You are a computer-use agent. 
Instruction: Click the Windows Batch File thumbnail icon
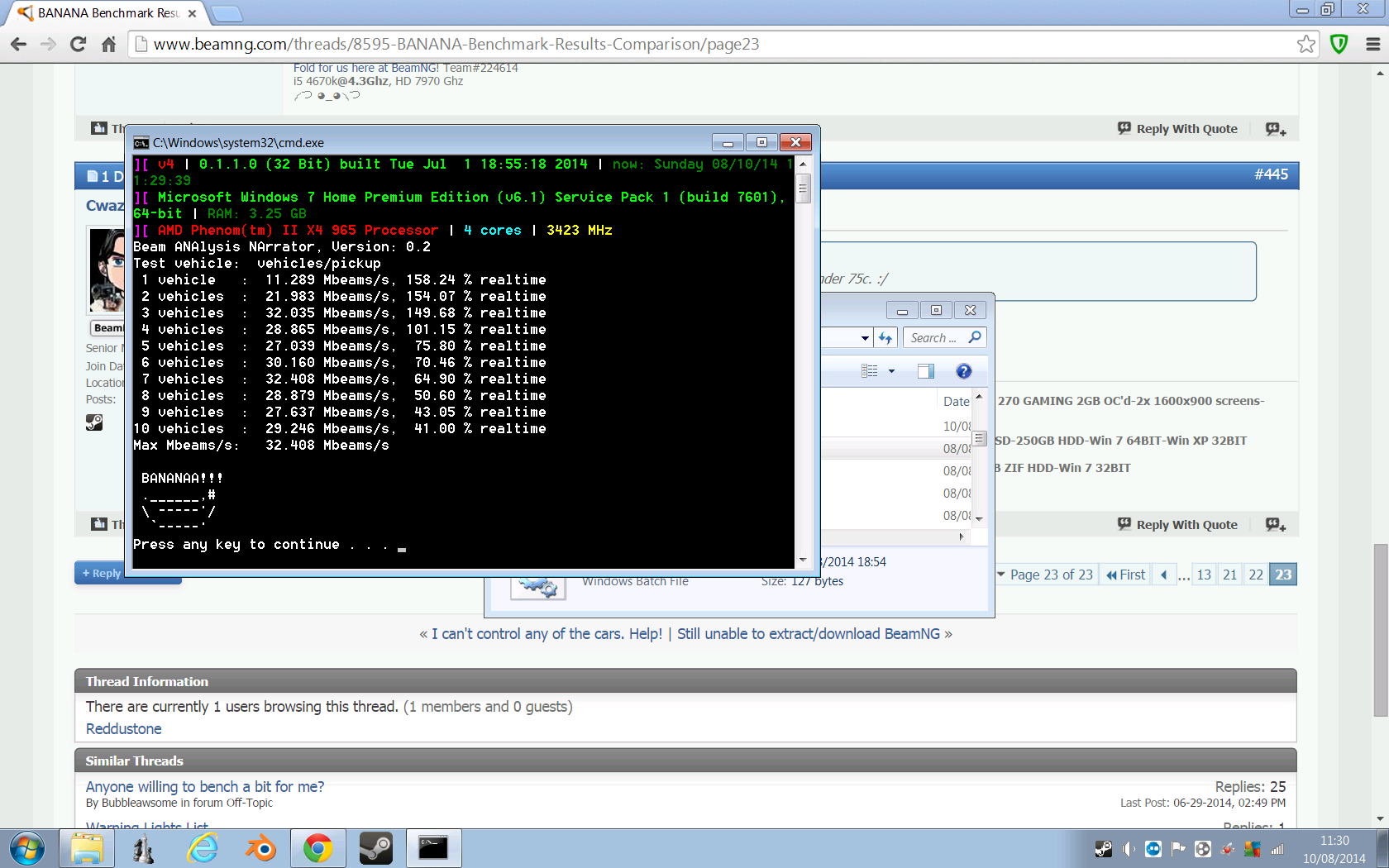coord(538,587)
